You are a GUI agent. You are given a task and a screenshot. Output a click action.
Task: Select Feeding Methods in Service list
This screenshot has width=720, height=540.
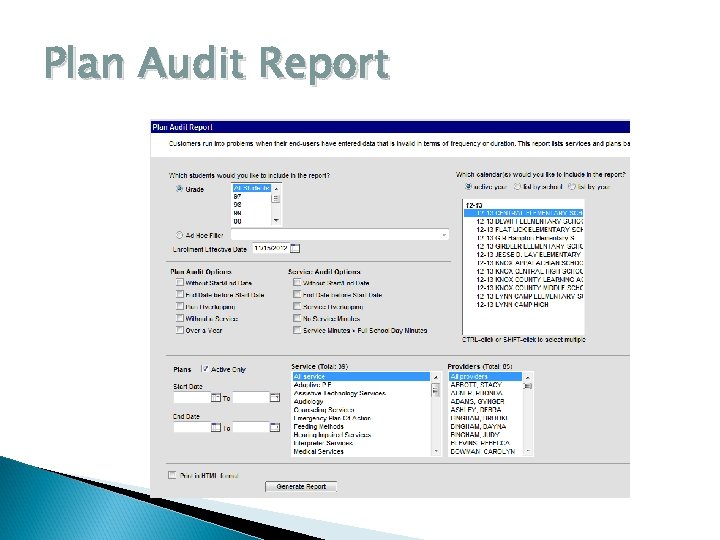coord(361,427)
